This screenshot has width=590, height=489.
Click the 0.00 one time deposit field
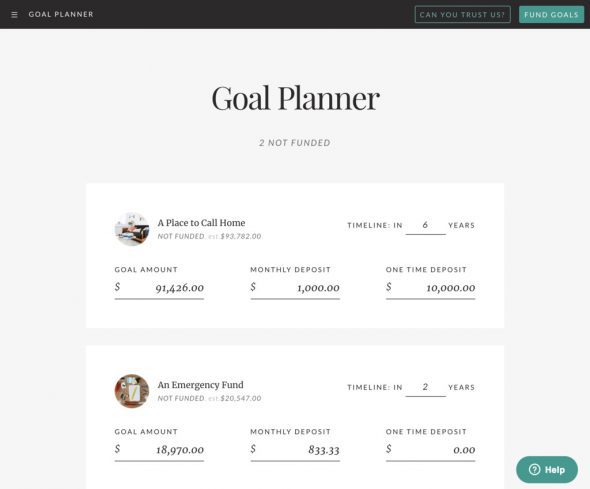click(430, 450)
